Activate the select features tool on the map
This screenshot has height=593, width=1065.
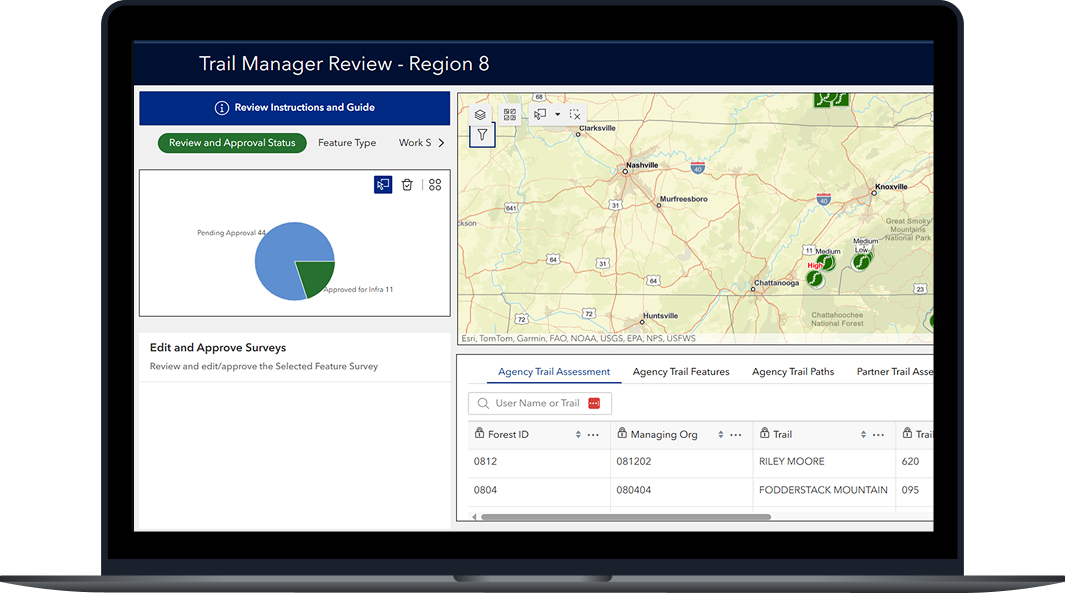537,113
